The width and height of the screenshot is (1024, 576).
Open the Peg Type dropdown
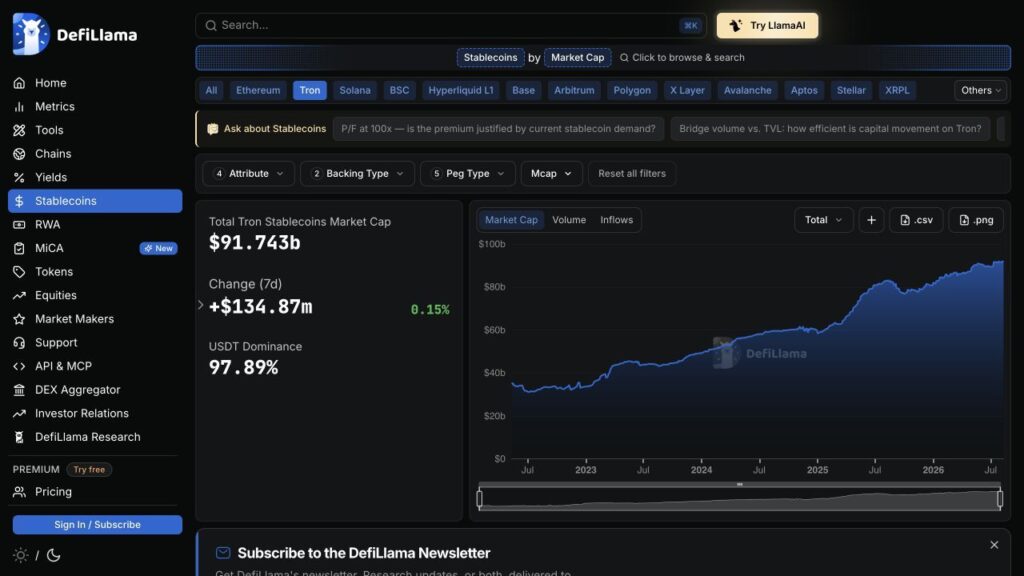tap(468, 174)
